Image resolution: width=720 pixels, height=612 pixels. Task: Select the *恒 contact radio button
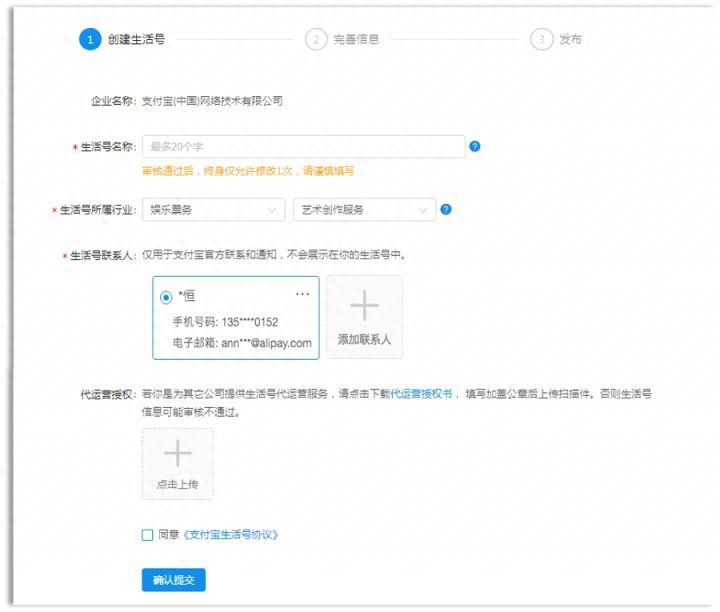pyautogui.click(x=165, y=296)
